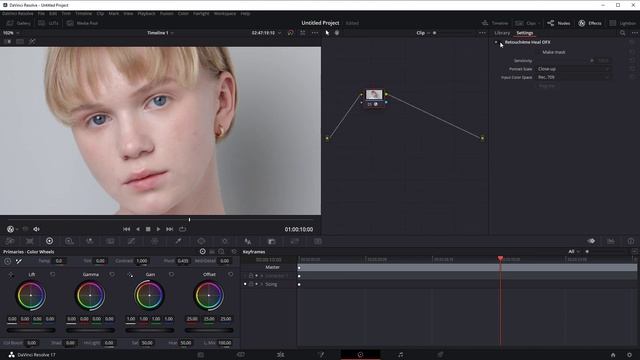This screenshot has height=360, width=640.
Task: Edit the Contrast value field
Action: [142, 261]
